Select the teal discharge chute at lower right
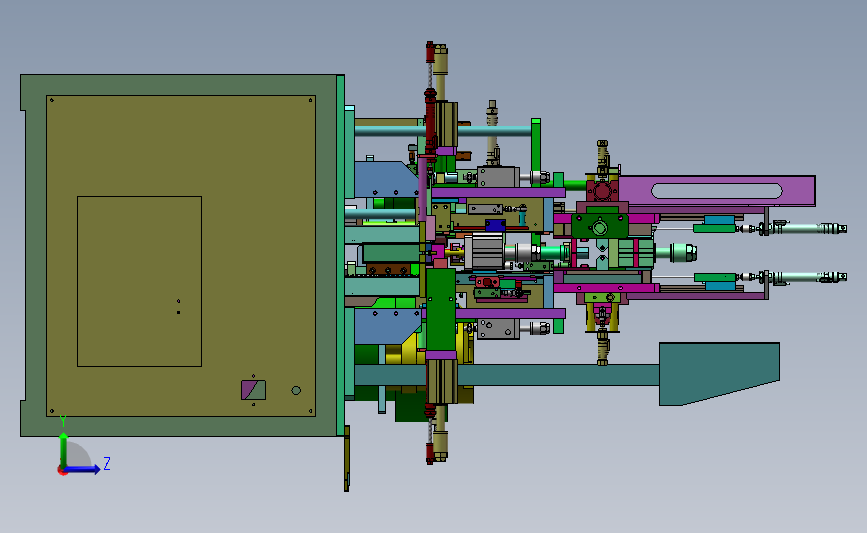 pyautogui.click(x=719, y=374)
